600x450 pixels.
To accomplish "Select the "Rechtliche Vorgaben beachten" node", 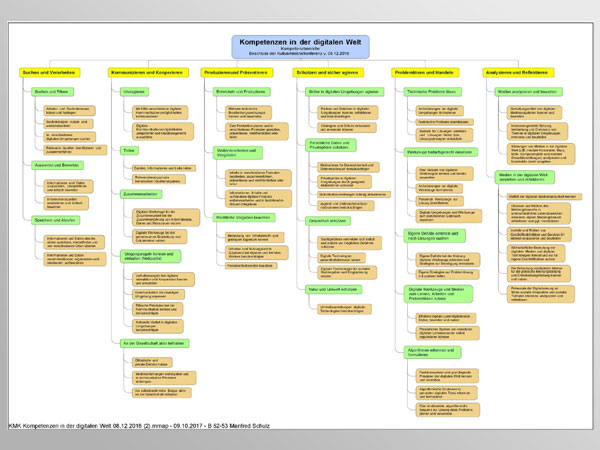I will pyautogui.click(x=245, y=218).
